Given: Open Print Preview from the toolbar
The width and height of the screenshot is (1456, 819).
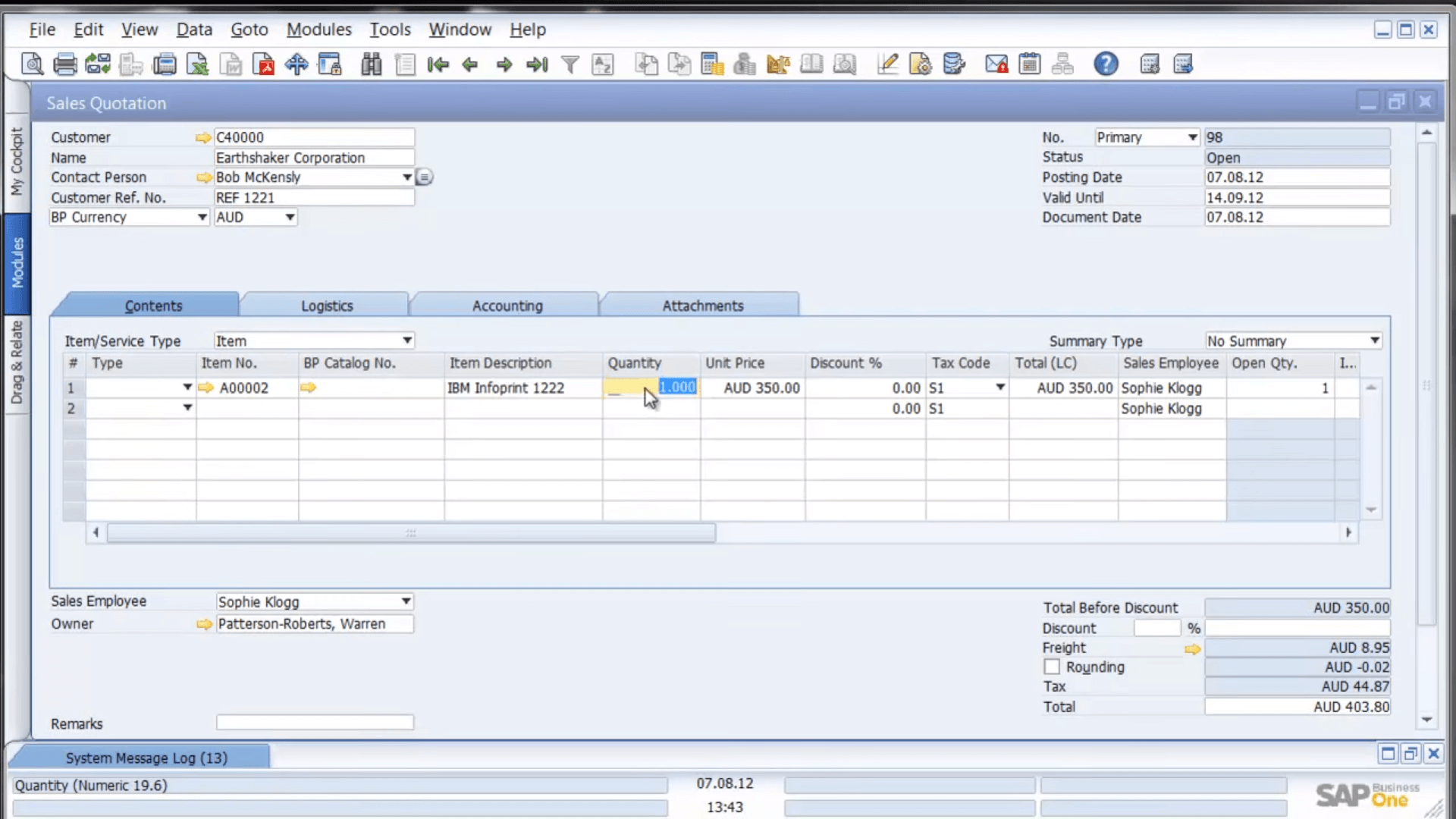Looking at the screenshot, I should [x=32, y=64].
